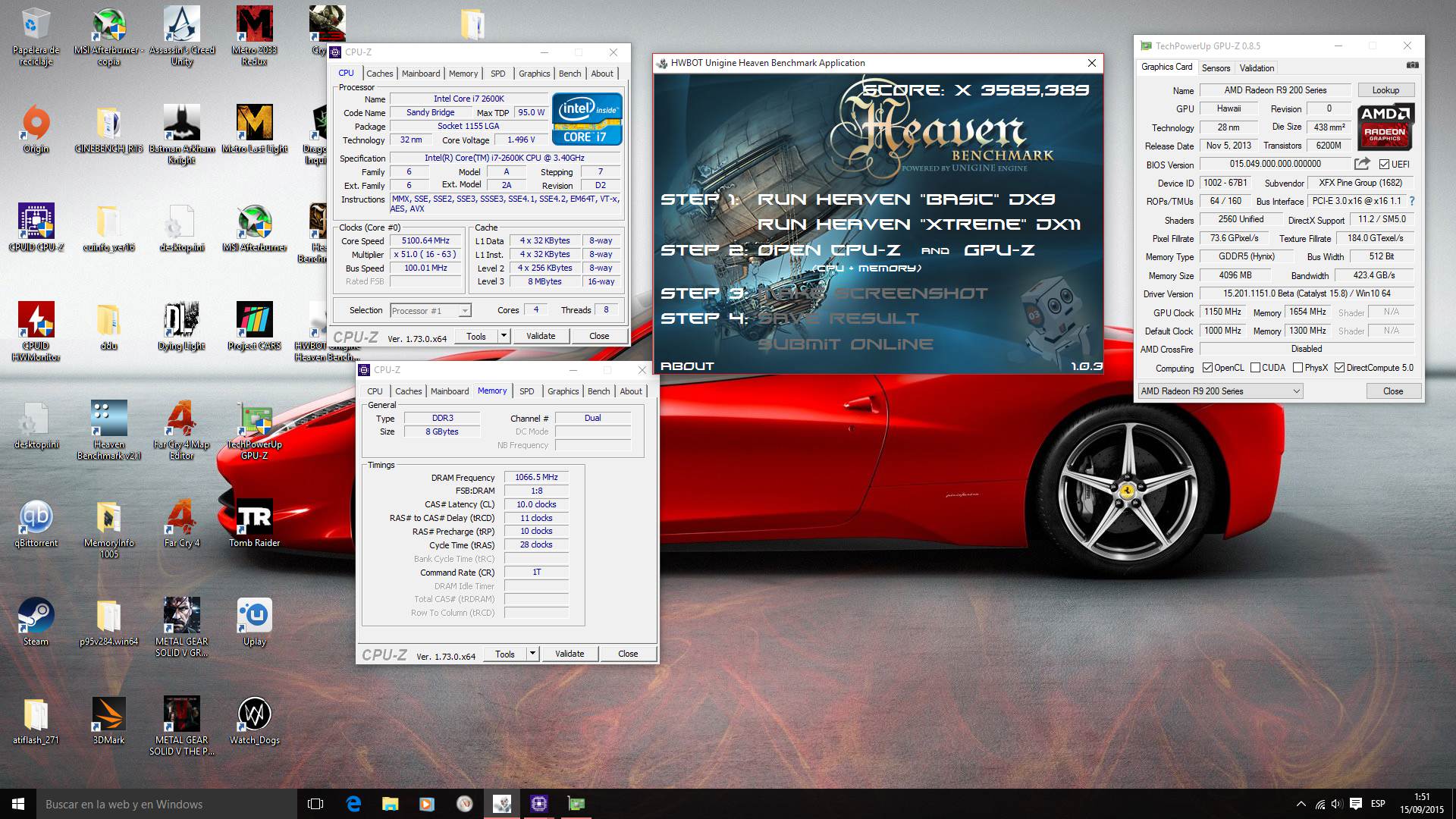The width and height of the screenshot is (1456, 819).
Task: Open Assassin's Creed Unity shortcut
Action: [x=182, y=36]
